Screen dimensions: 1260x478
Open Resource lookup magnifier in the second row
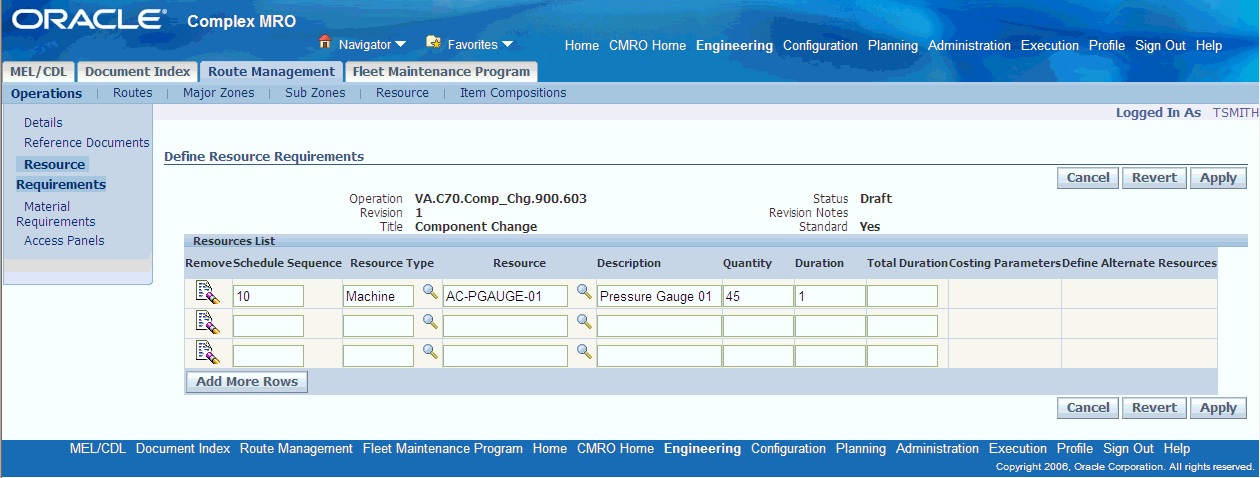click(x=584, y=322)
